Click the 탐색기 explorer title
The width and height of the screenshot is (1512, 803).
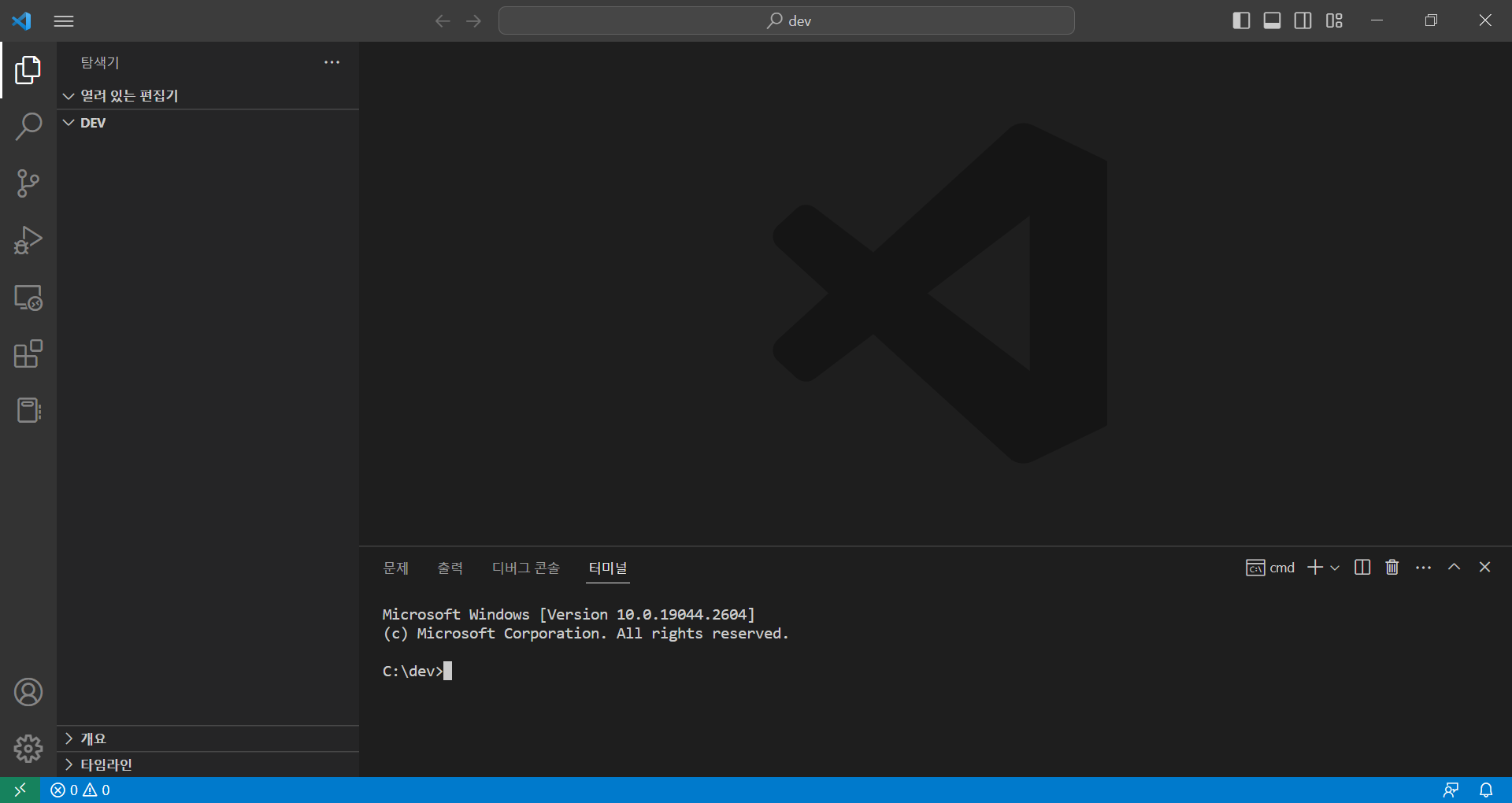click(x=100, y=62)
